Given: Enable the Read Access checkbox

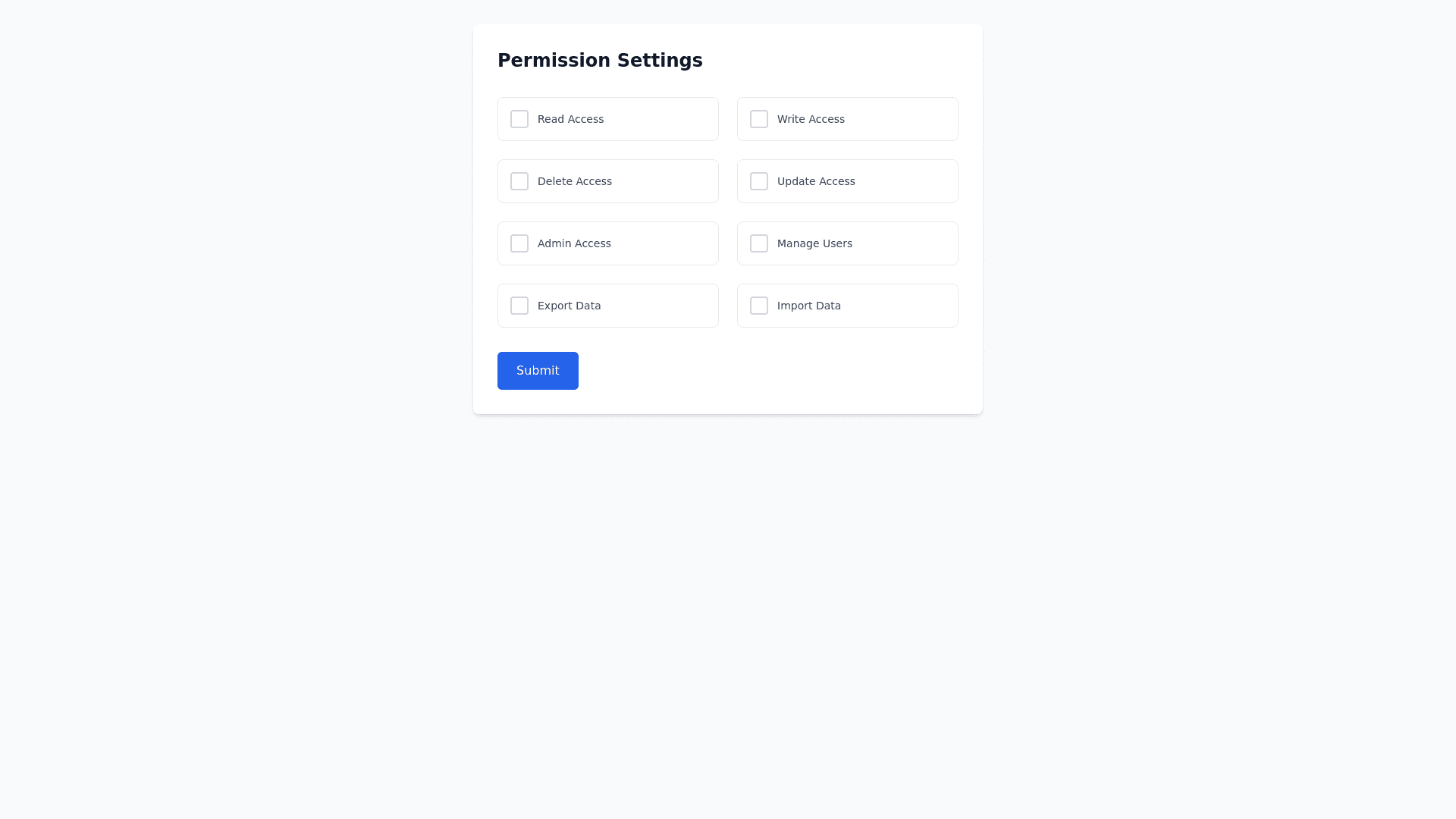Looking at the screenshot, I should point(519,119).
